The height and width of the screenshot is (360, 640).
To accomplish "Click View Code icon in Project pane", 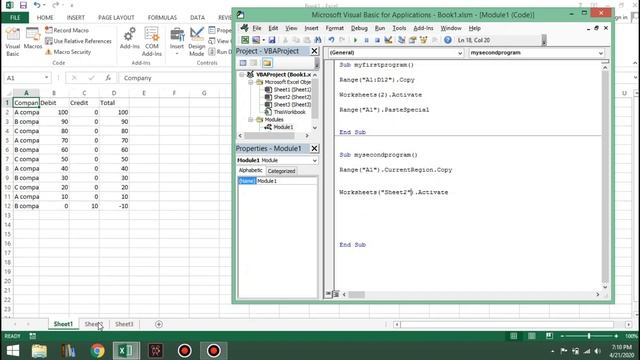I will [243, 63].
